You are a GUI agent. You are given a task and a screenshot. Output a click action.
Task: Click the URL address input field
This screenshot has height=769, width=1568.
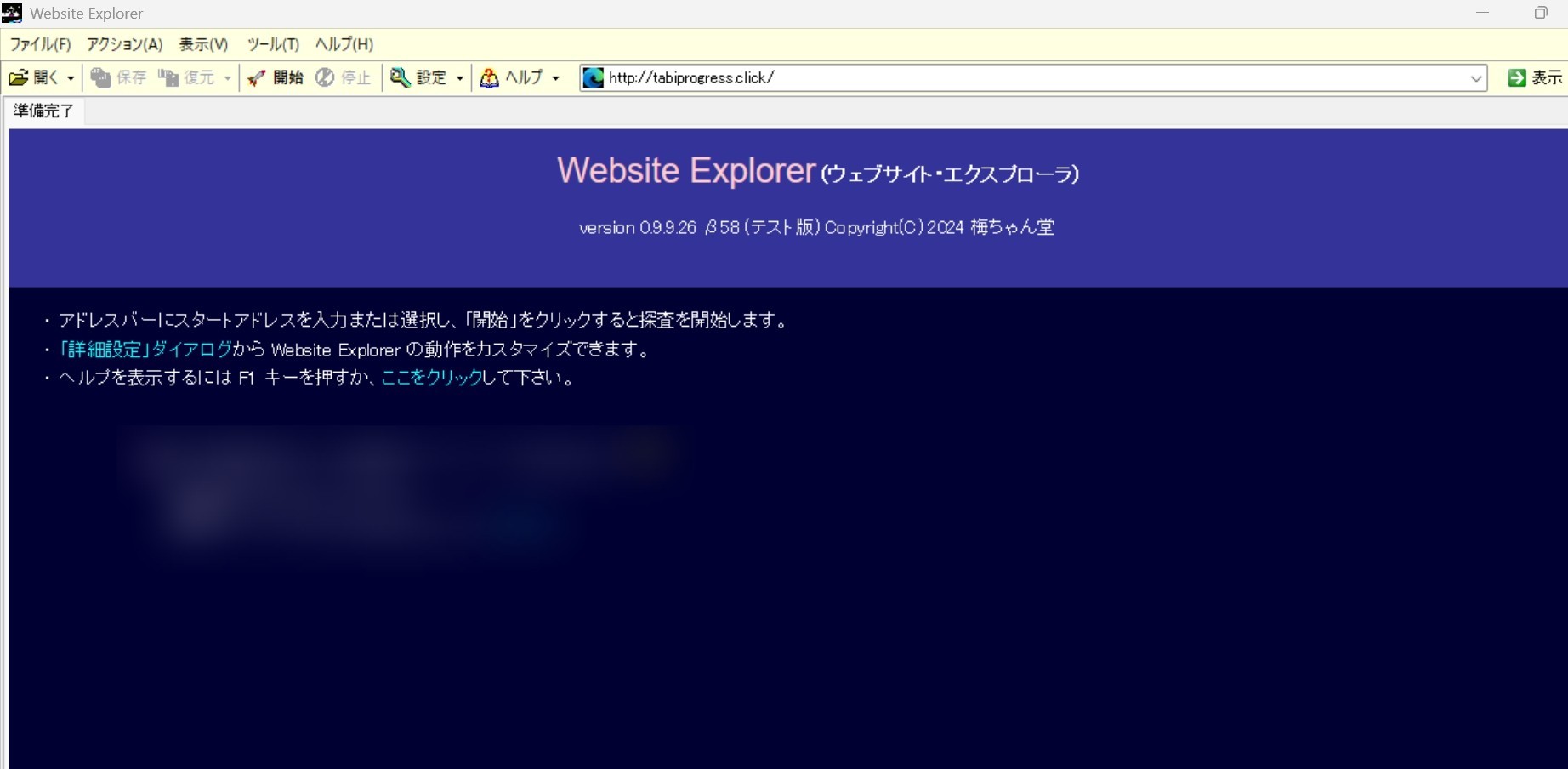(1020, 77)
